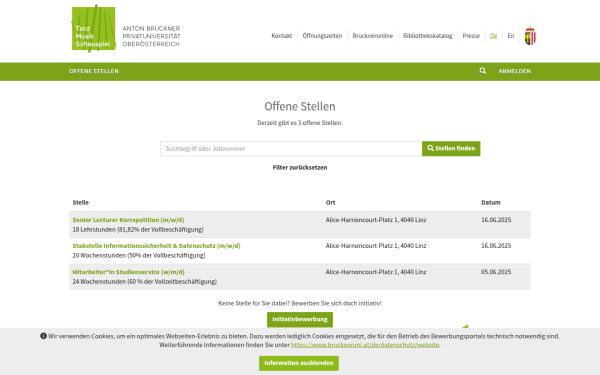Viewport: 600px width, 375px height.
Task: Open the Kontakt link
Action: click(x=282, y=36)
